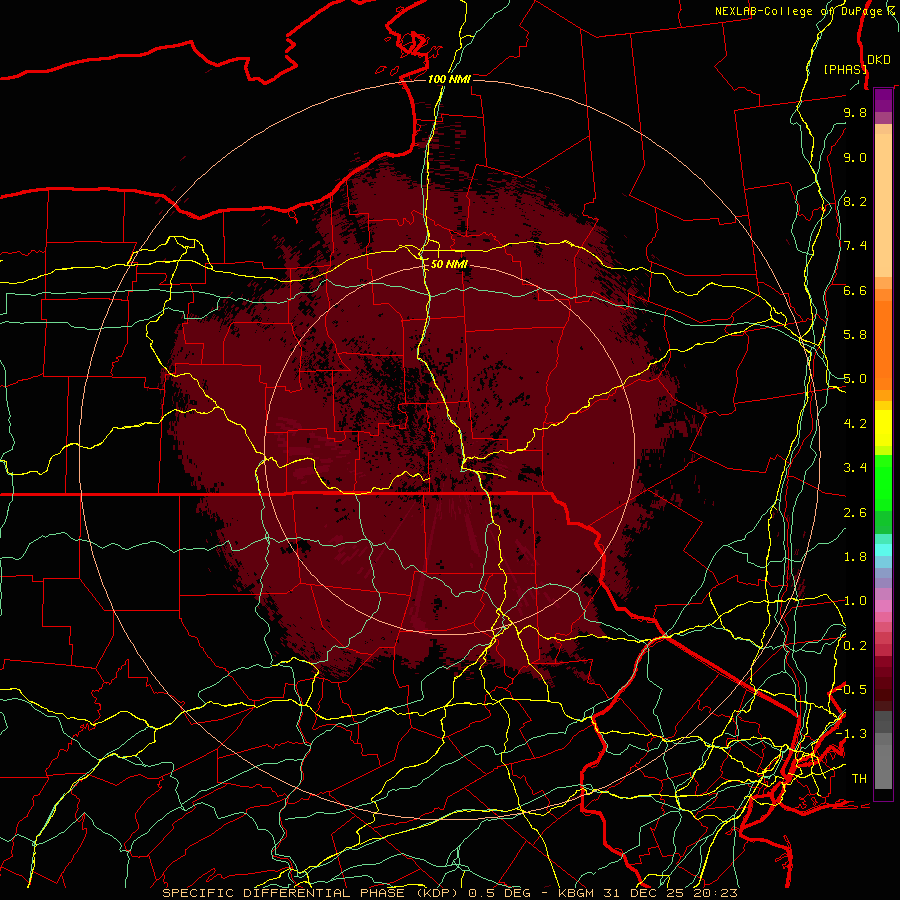This screenshot has height=900, width=900.
Task: Click the 50 NMI range ring label
Action: [449, 265]
